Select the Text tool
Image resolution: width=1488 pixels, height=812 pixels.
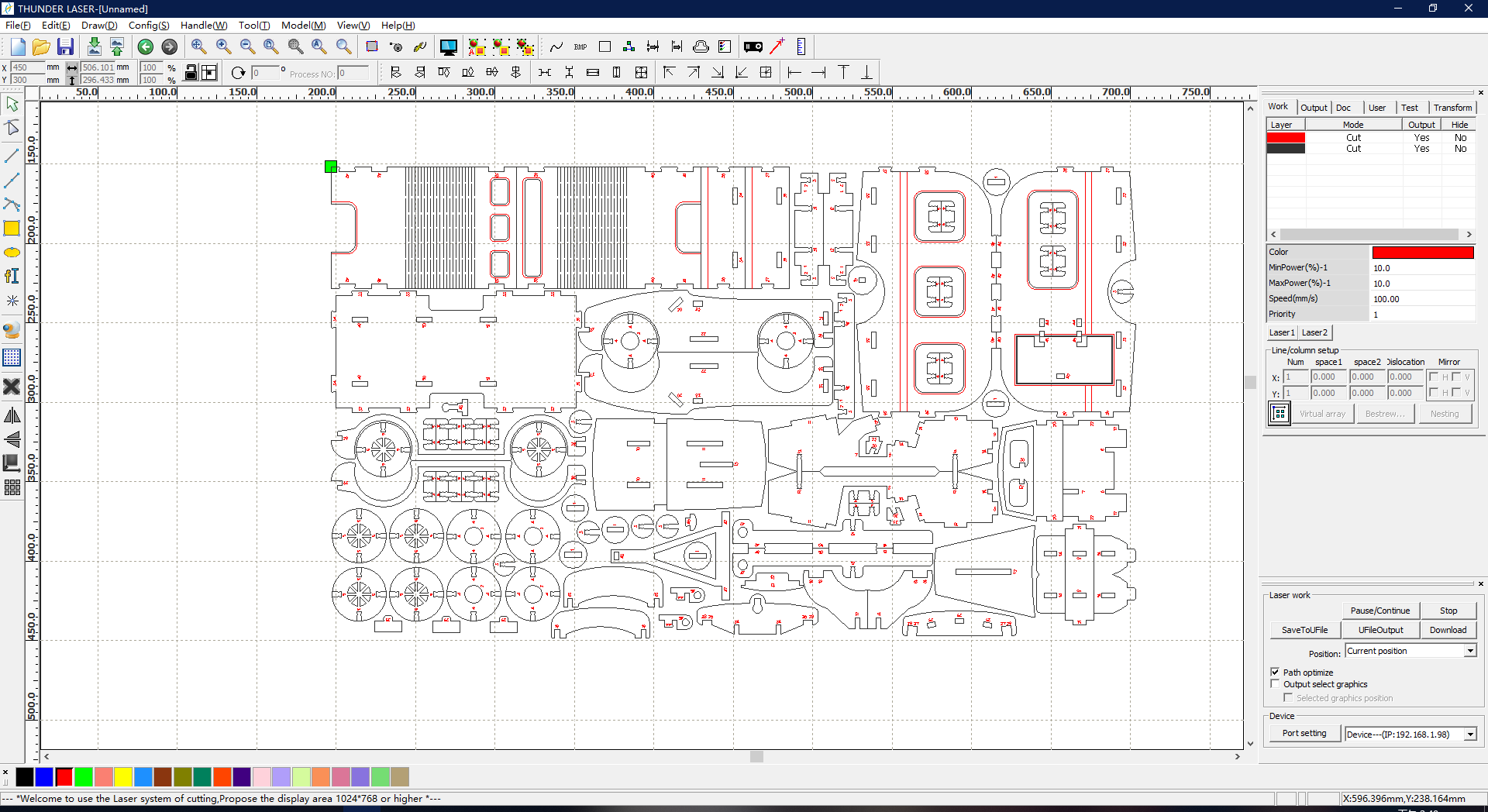click(x=12, y=276)
